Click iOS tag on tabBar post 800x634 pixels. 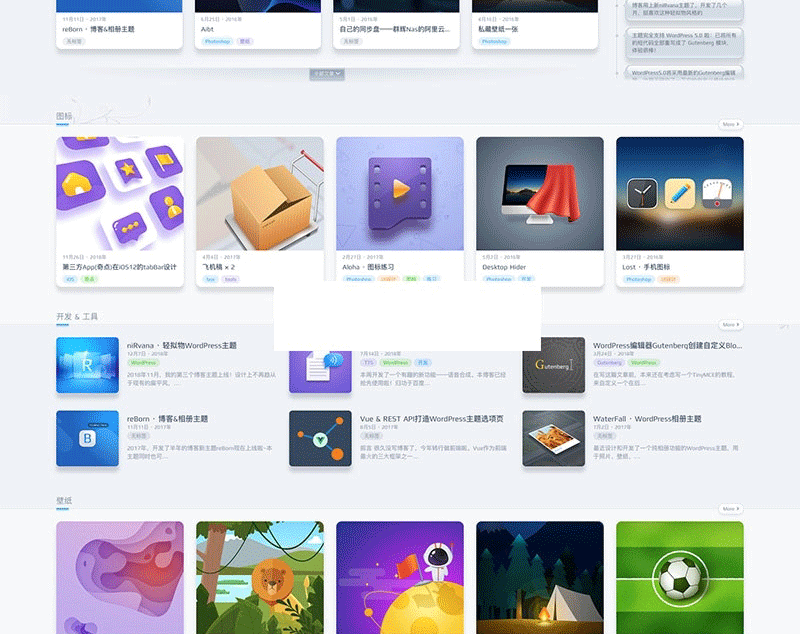[x=70, y=279]
